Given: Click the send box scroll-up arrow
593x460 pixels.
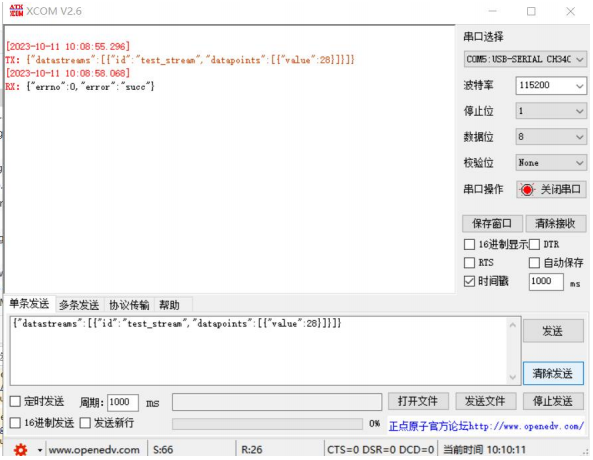Looking at the screenshot, I should 512,325.
